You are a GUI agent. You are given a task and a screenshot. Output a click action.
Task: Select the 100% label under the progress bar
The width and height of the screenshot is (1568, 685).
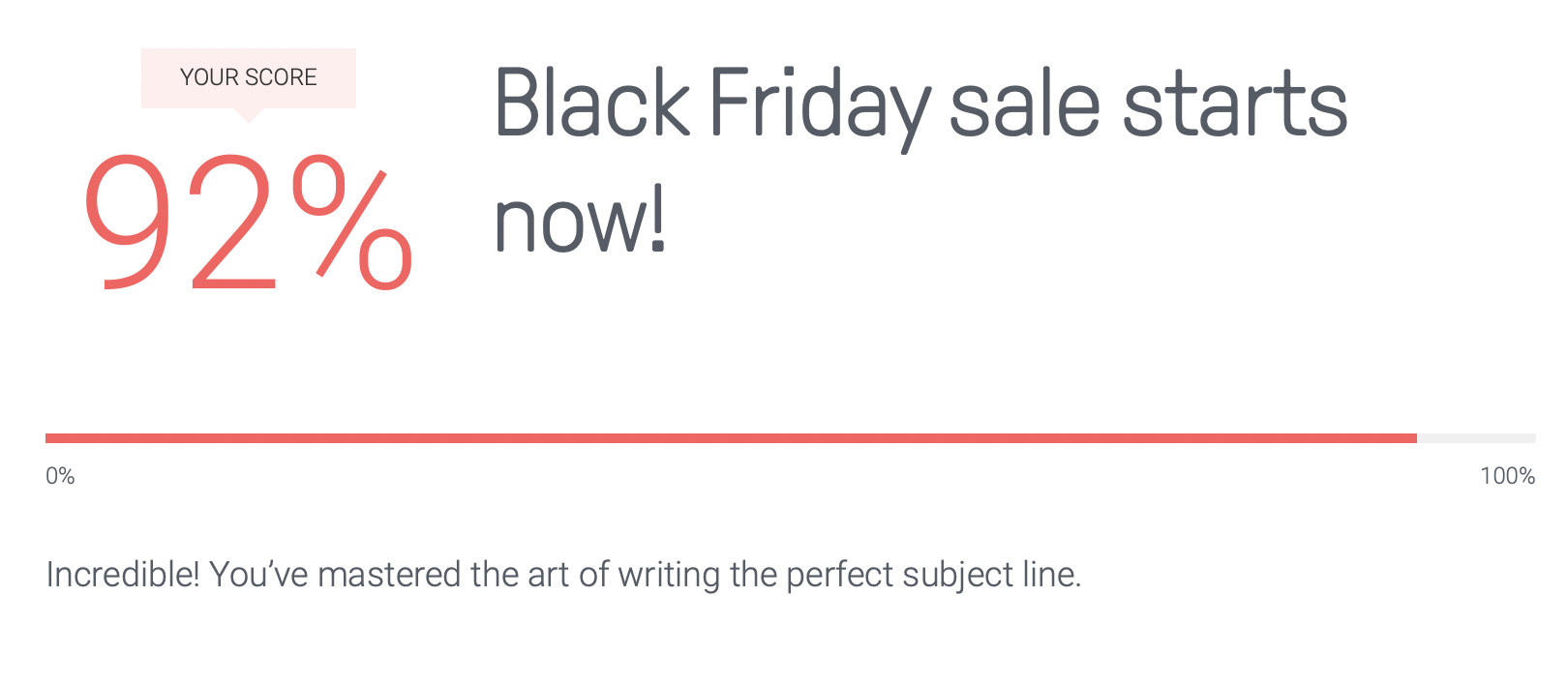[1507, 475]
